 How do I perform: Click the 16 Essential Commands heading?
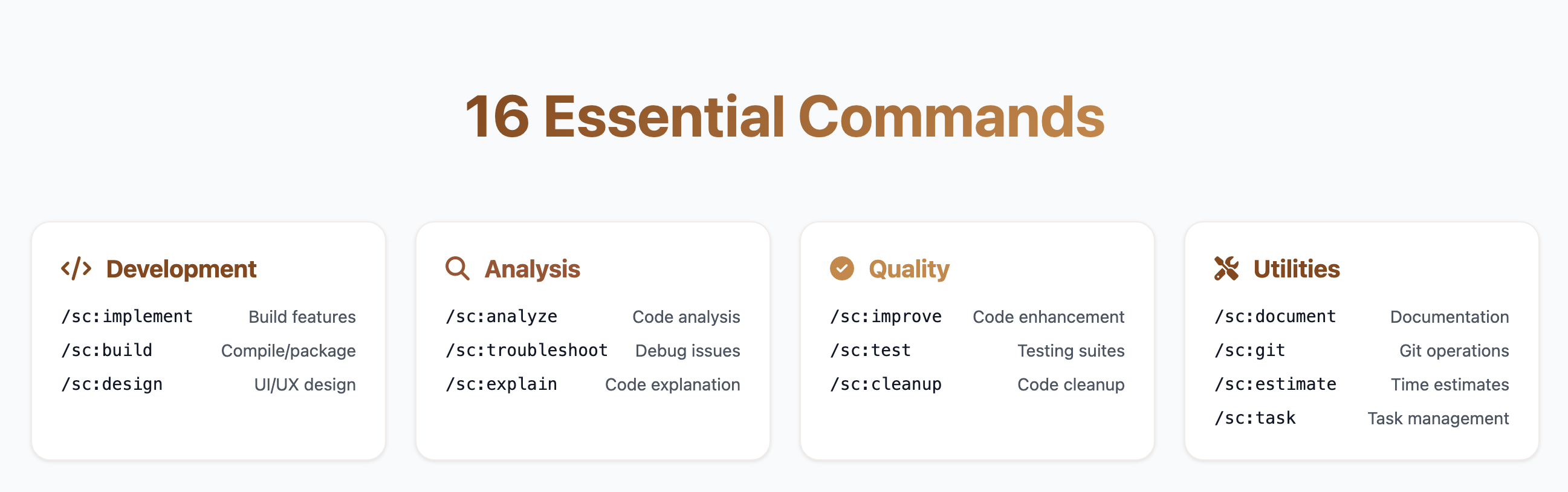pos(784,117)
